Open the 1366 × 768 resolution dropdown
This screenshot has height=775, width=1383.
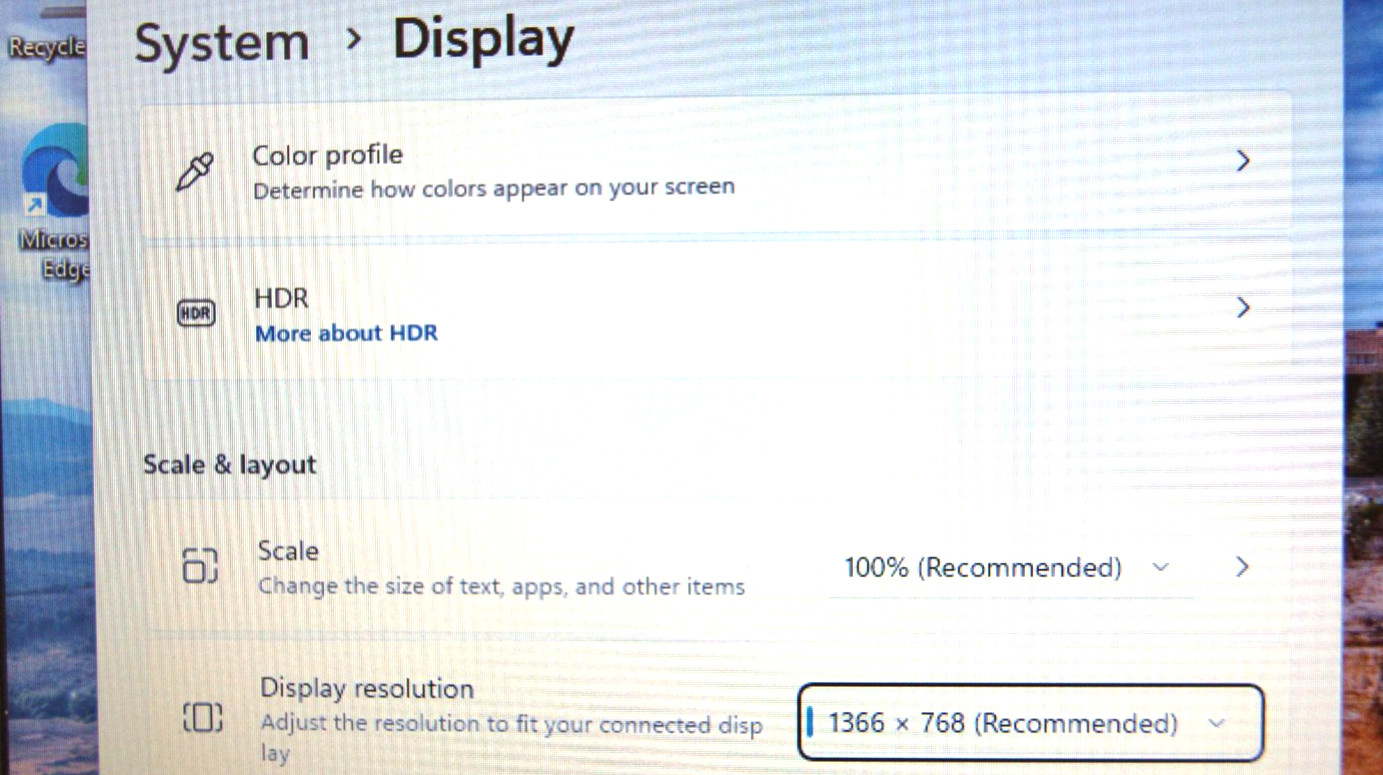[x=1030, y=722]
